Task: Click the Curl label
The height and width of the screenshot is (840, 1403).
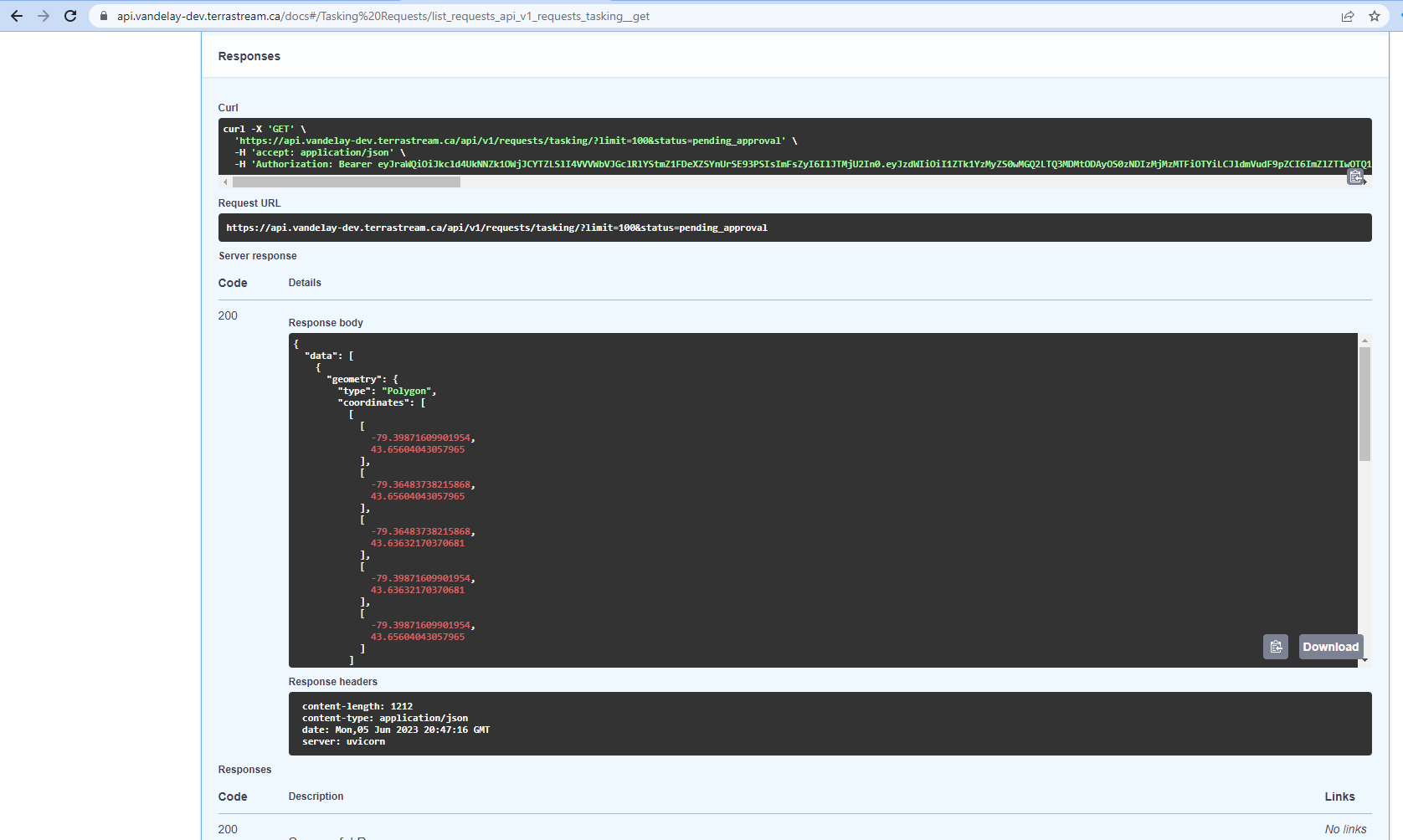Action: (x=229, y=108)
